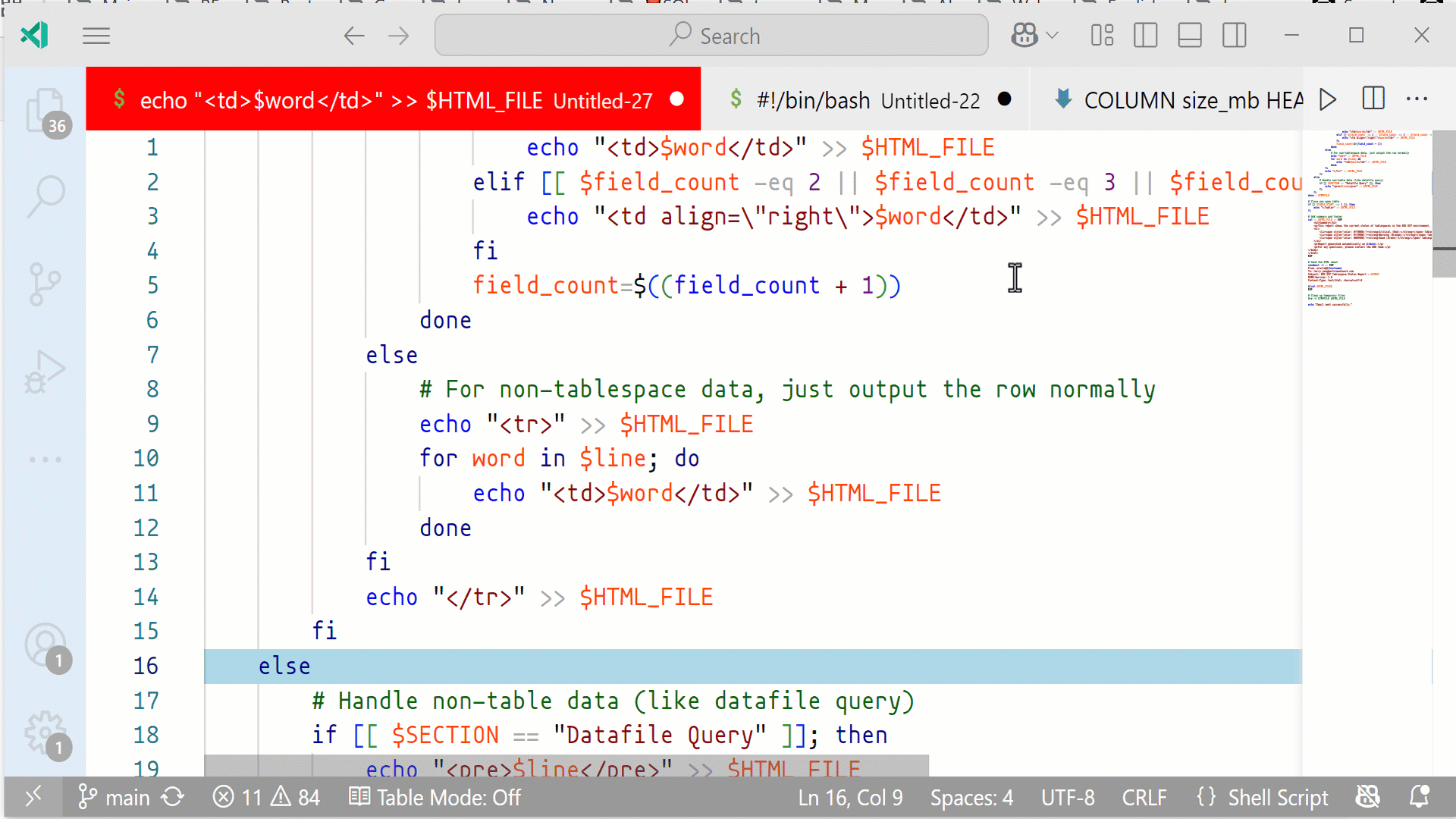This screenshot has width=1456, height=819.
Task: Open the hamburger application menu
Action: point(96,36)
